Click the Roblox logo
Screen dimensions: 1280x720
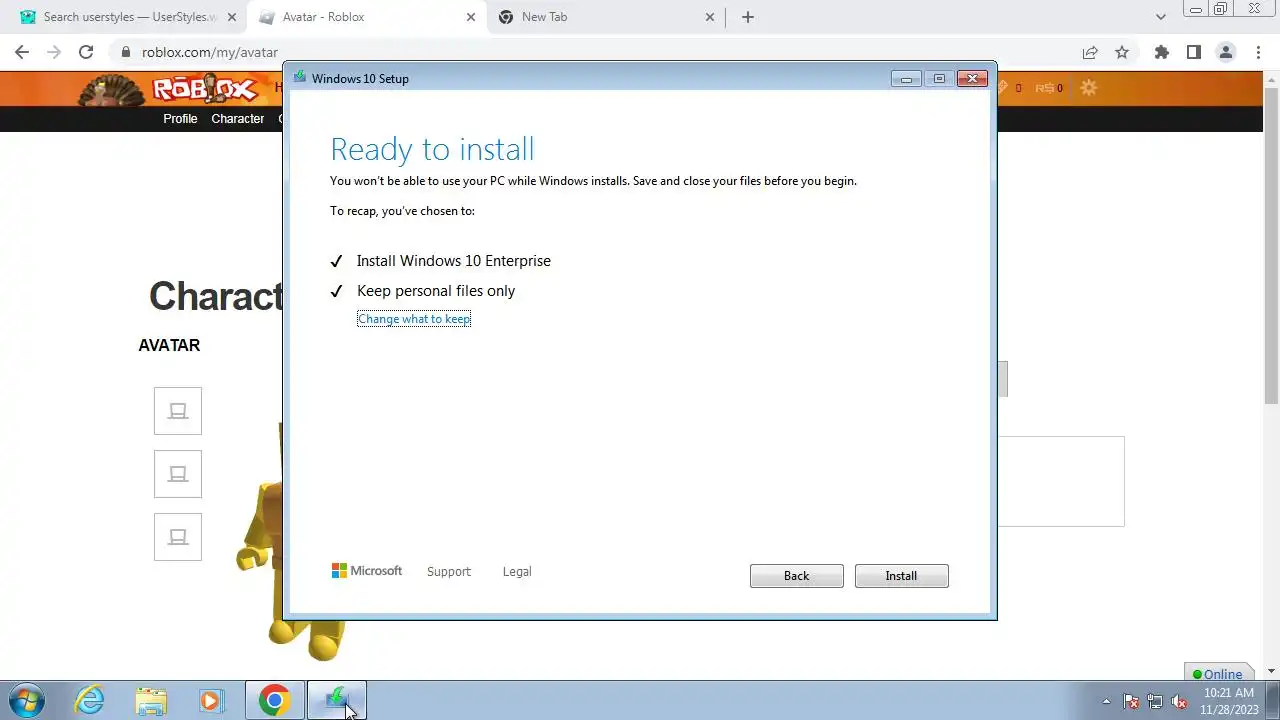pyautogui.click(x=205, y=89)
